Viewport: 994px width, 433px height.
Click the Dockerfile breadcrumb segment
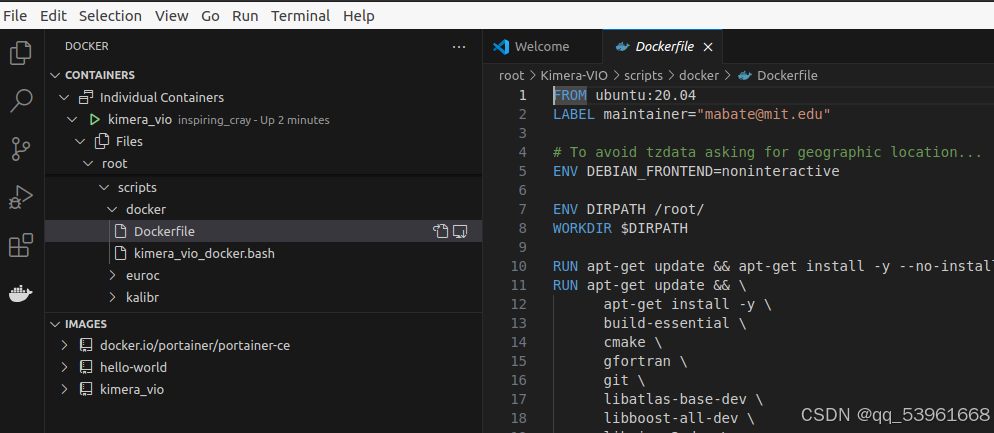pyautogui.click(x=787, y=75)
